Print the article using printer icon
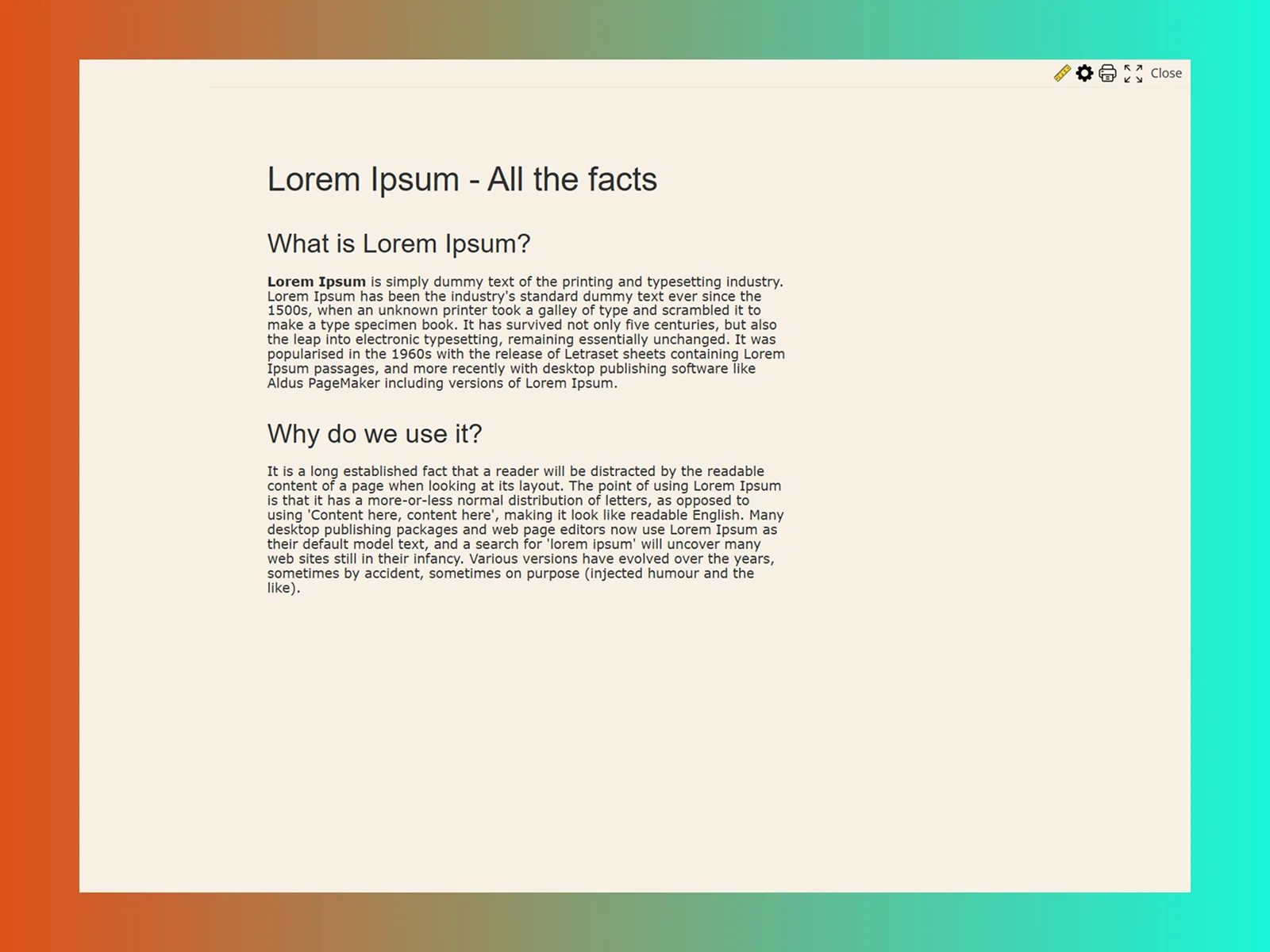1270x952 pixels. [1107, 74]
